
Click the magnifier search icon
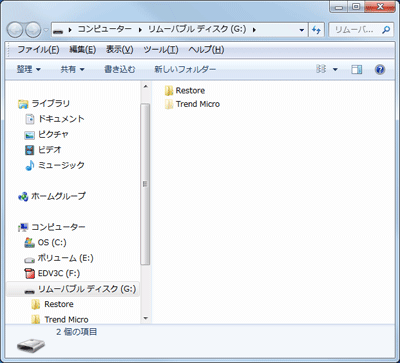[x=386, y=30]
